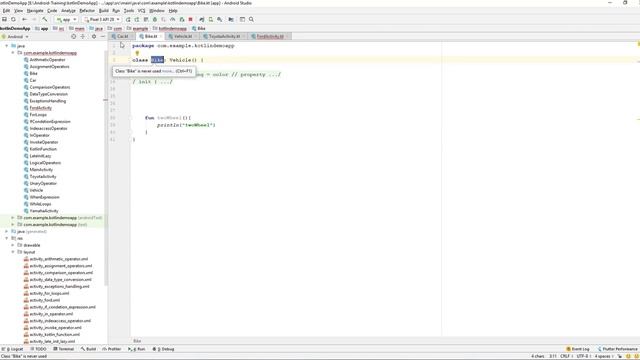Collapse all in the Project panel header

click(x=83, y=36)
